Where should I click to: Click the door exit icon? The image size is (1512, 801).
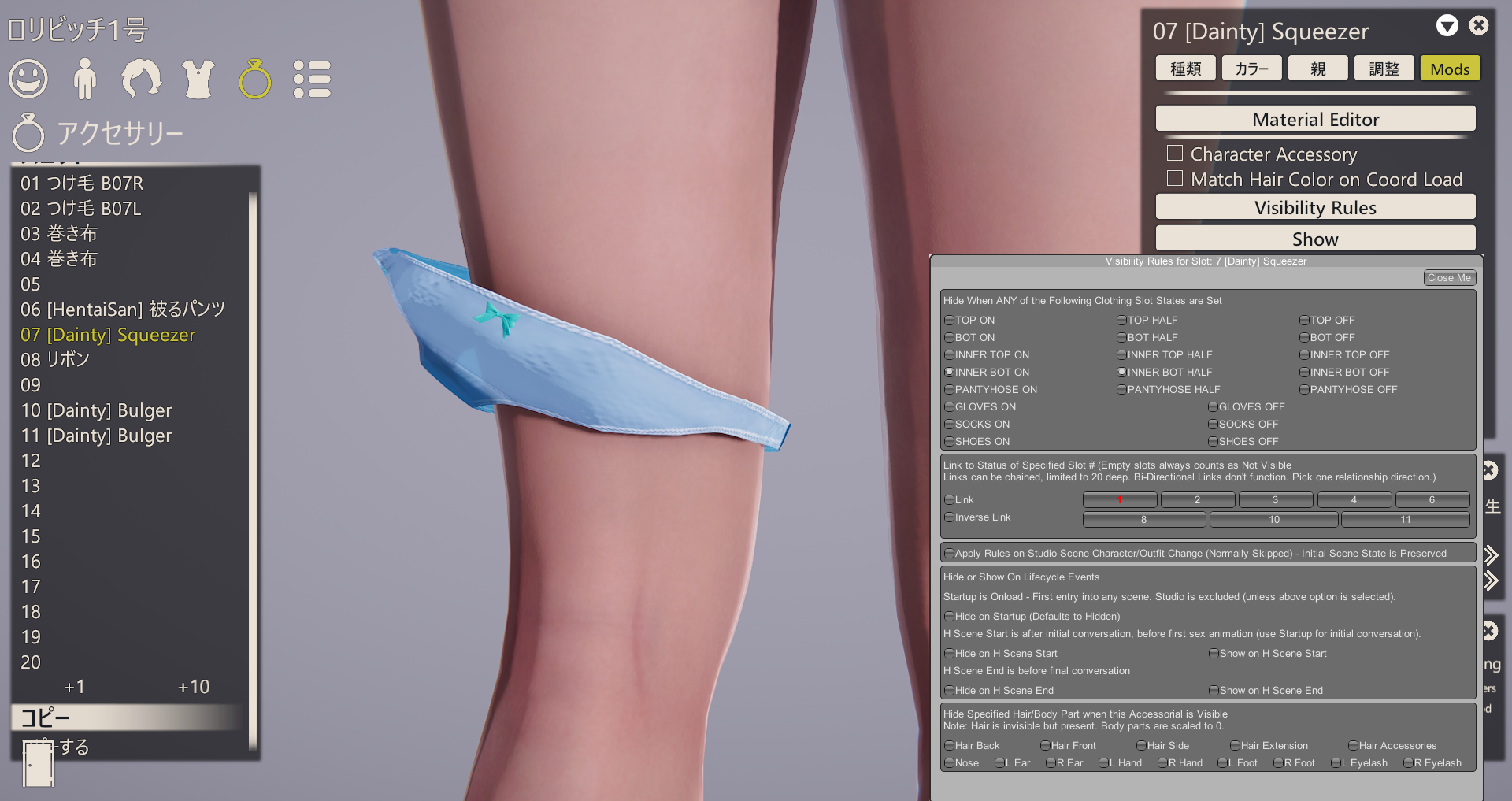[38, 763]
